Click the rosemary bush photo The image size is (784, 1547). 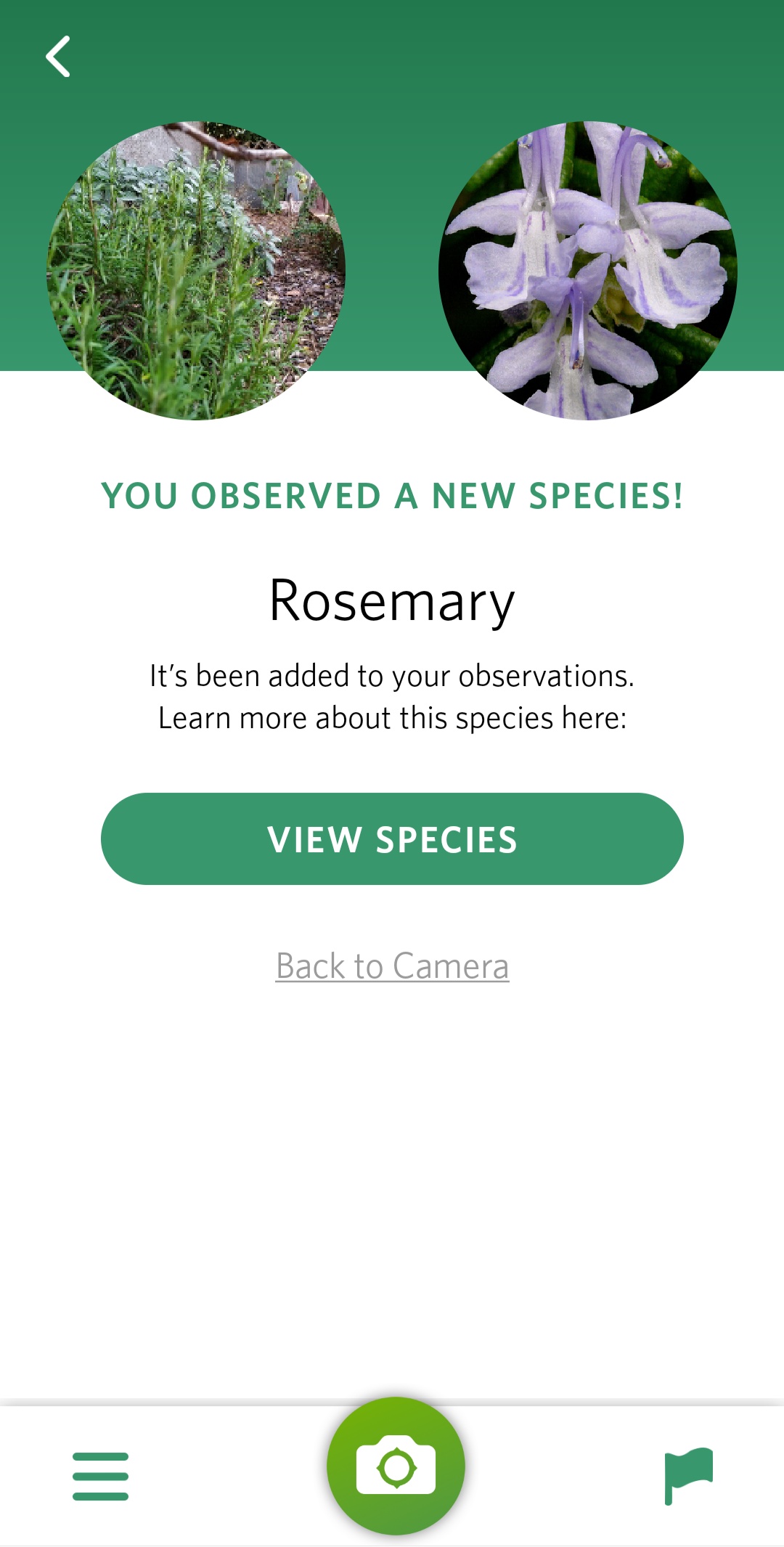click(196, 270)
